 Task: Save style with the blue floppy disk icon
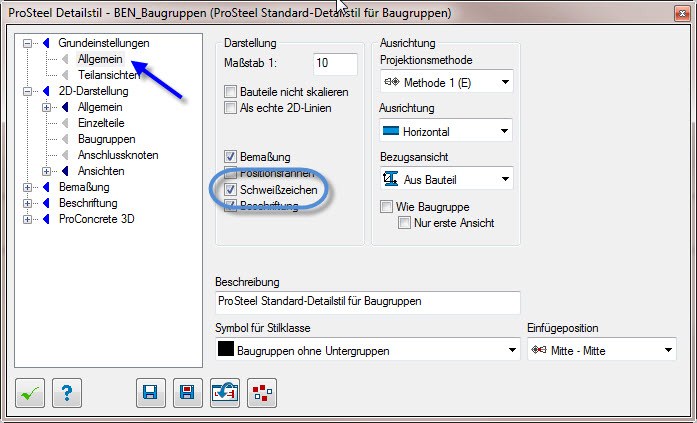[151, 393]
